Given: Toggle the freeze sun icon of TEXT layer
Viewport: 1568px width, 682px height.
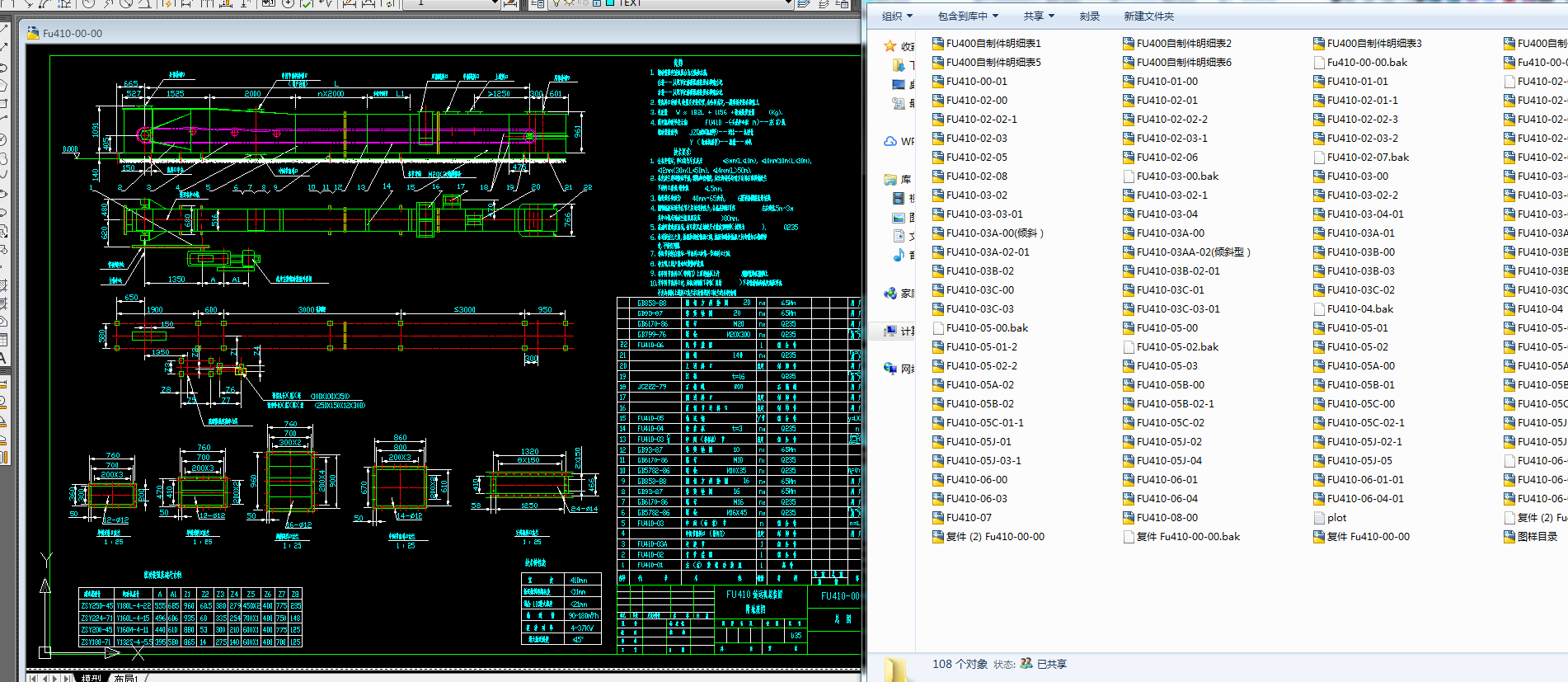Looking at the screenshot, I should [570, 3].
